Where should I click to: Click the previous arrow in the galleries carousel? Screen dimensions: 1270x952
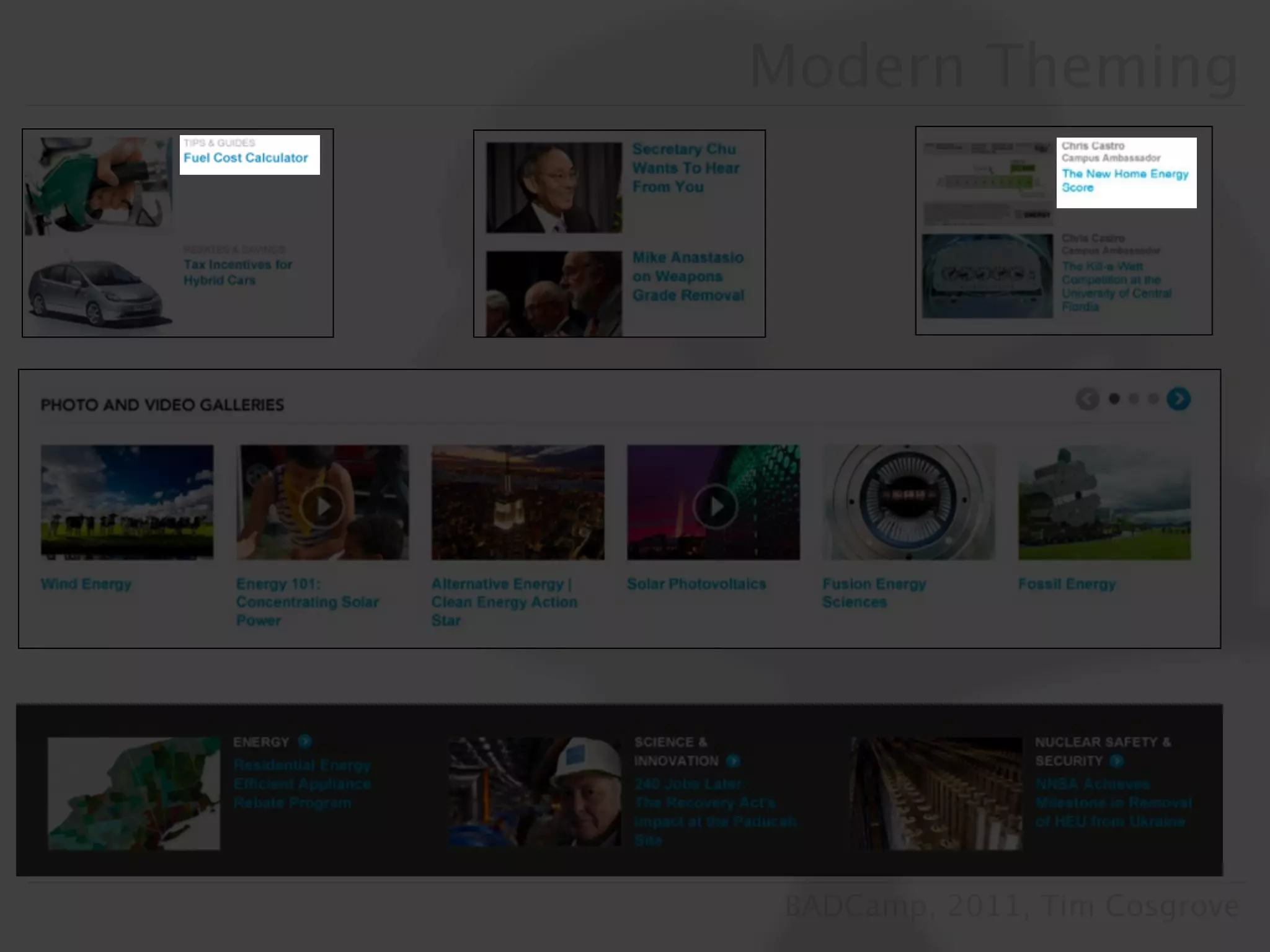(1087, 399)
